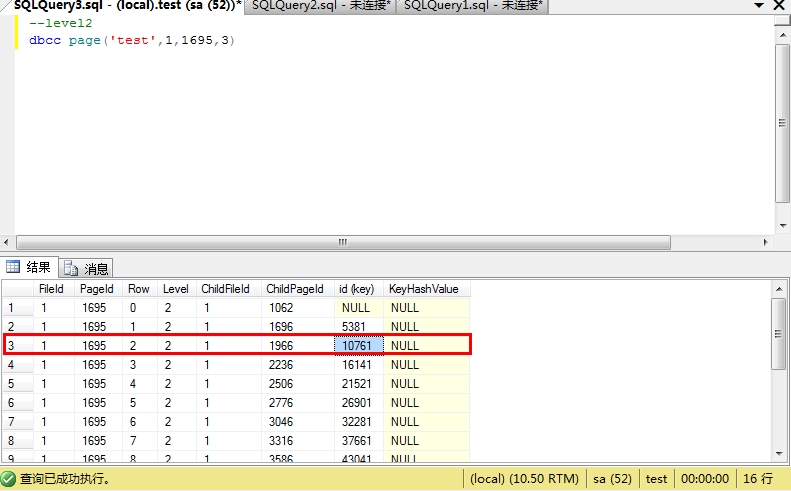Click the ChildPageId column header
This screenshot has width=791, height=491.
coord(298,289)
